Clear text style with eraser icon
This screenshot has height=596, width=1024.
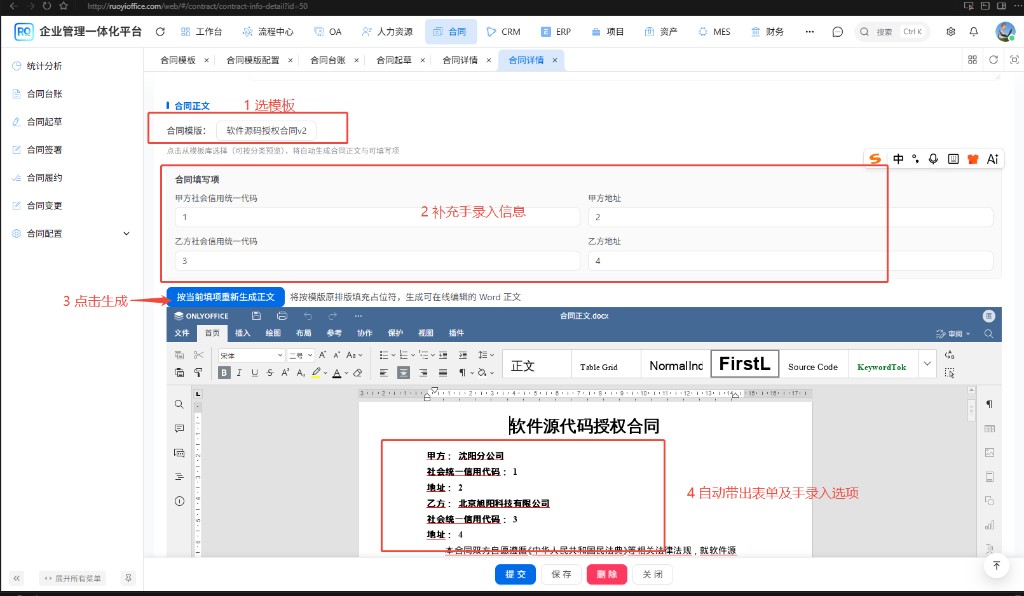(357, 372)
